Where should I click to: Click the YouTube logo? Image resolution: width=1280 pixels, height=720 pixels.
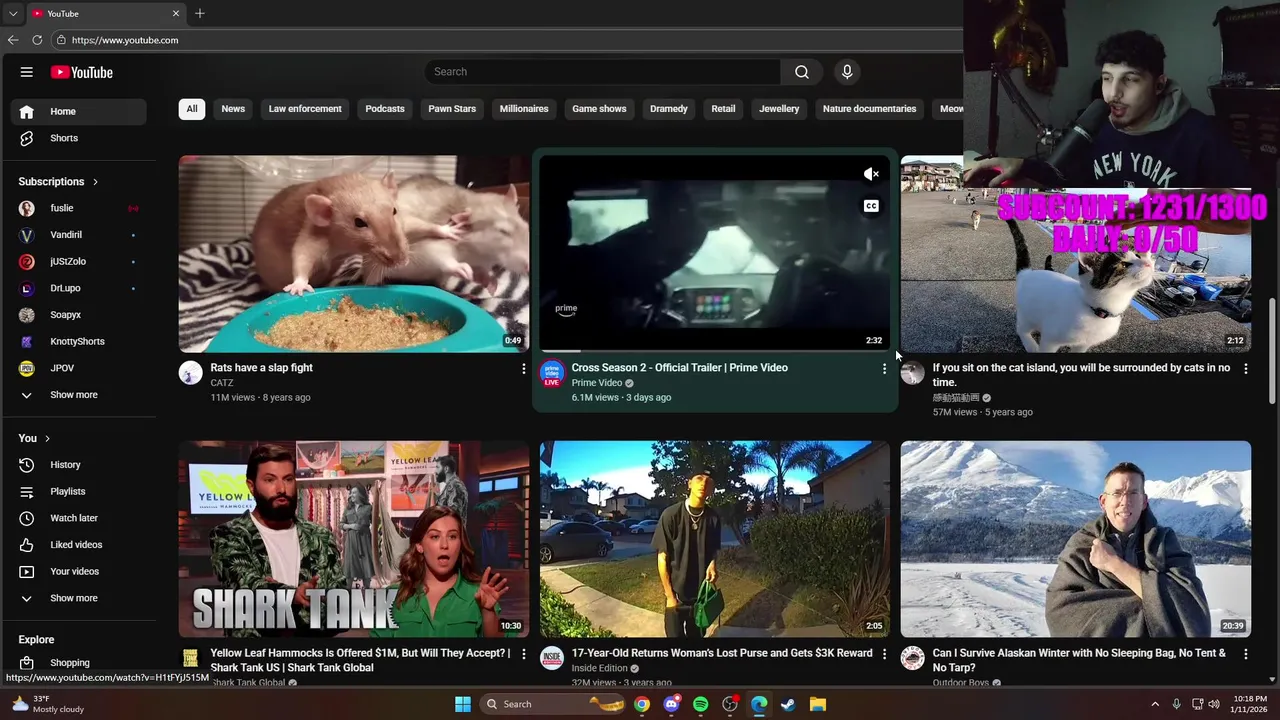82,72
